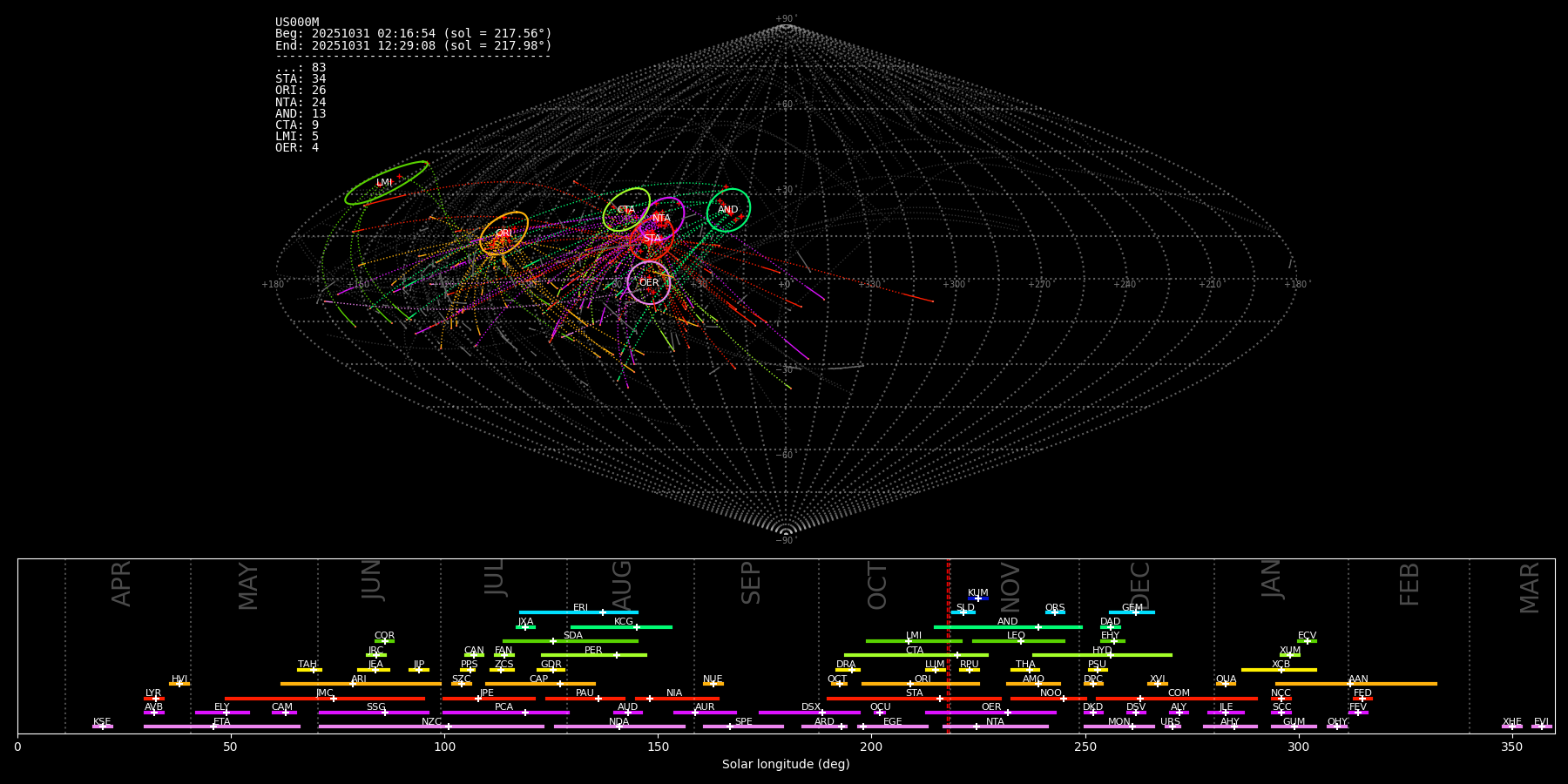Screen dimensions: 1568x784
Task: Click the 'STA: 34' legend count line
Action: tap(301, 79)
